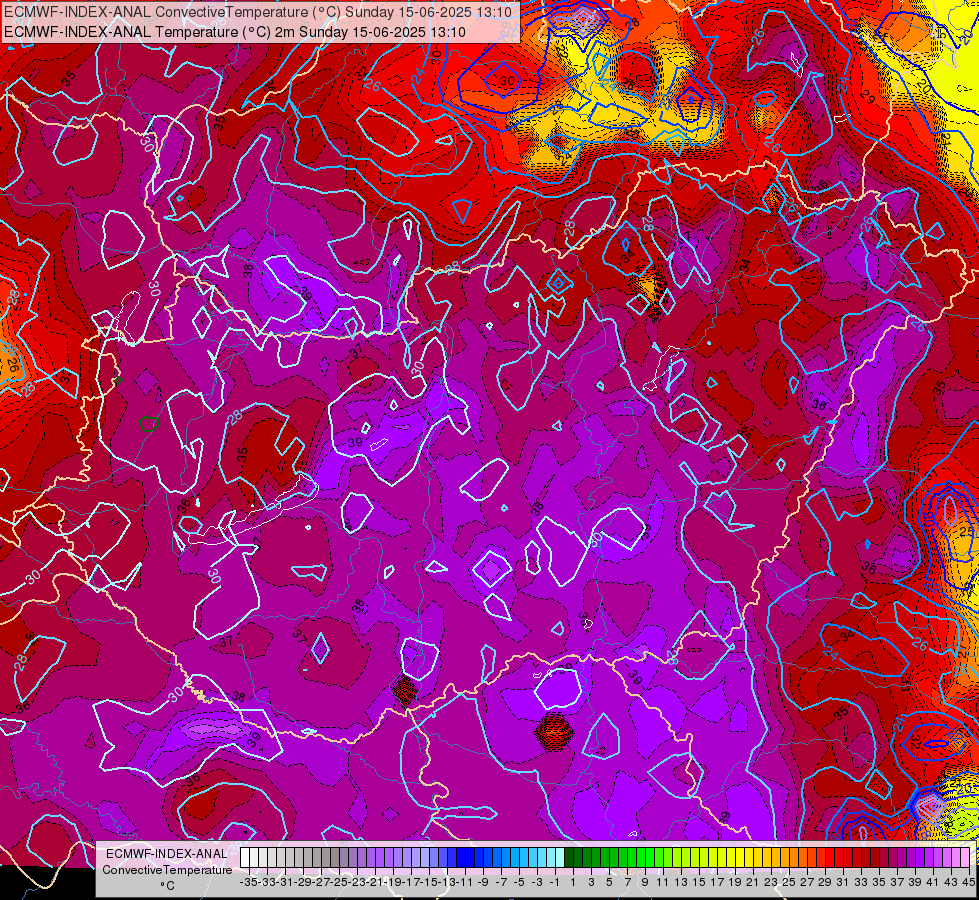Click the Temperature 2m title line
This screenshot has width=979, height=900.
235,32
